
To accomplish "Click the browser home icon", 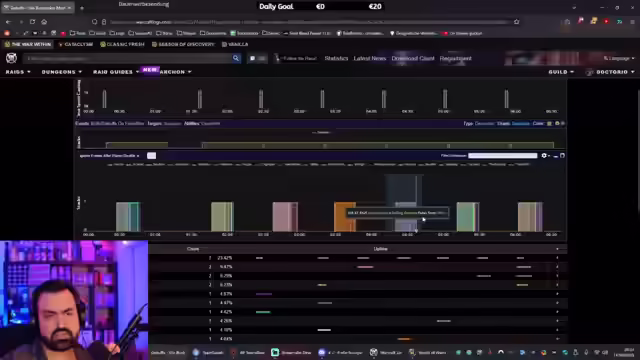I will coord(44,22).
